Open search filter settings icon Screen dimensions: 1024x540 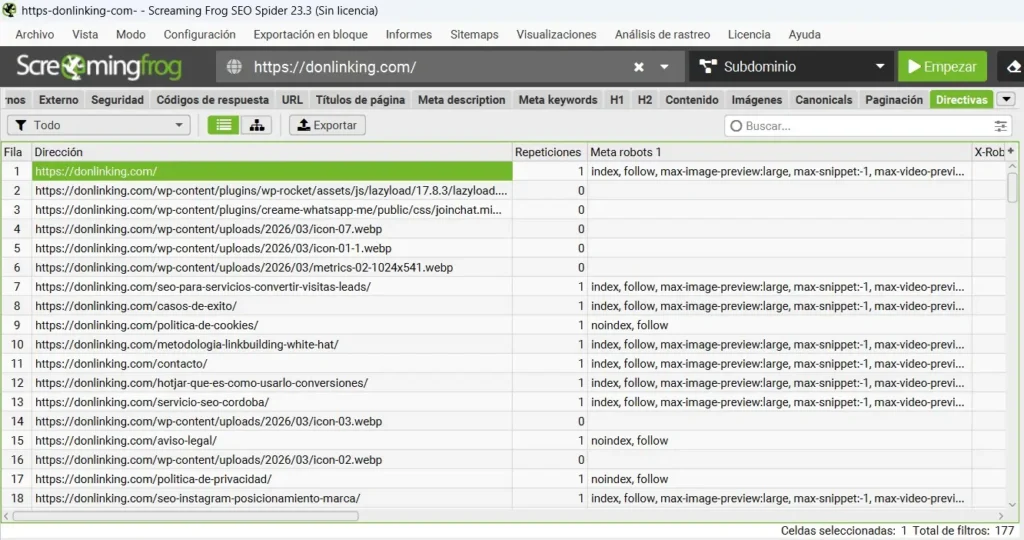[x=1000, y=126]
